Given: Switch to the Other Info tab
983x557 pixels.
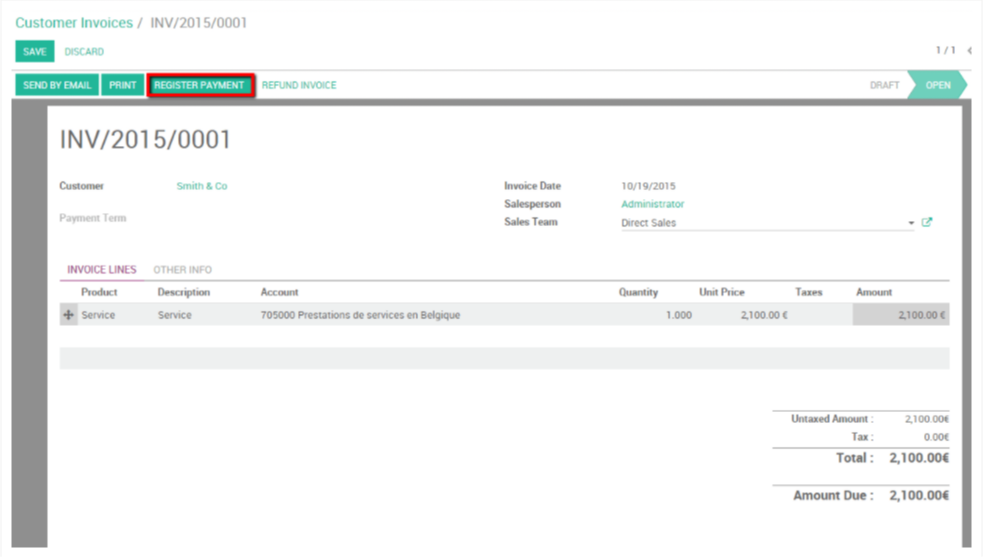Looking at the screenshot, I should pyautogui.click(x=182, y=270).
